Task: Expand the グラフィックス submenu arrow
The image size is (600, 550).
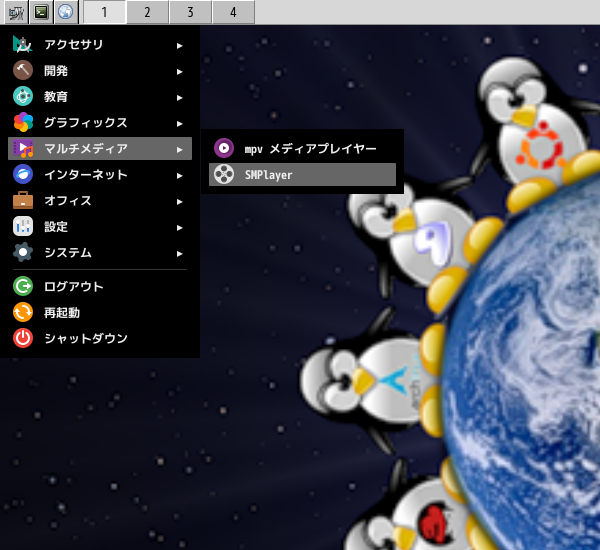Action: point(179,124)
